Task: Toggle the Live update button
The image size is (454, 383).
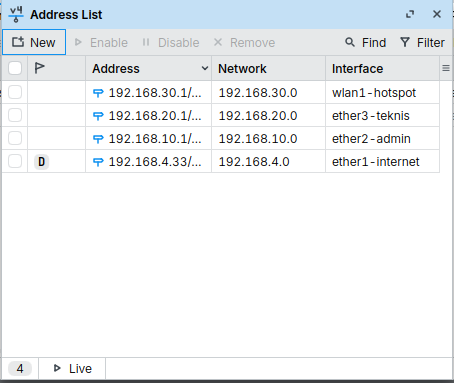Action: [72, 368]
